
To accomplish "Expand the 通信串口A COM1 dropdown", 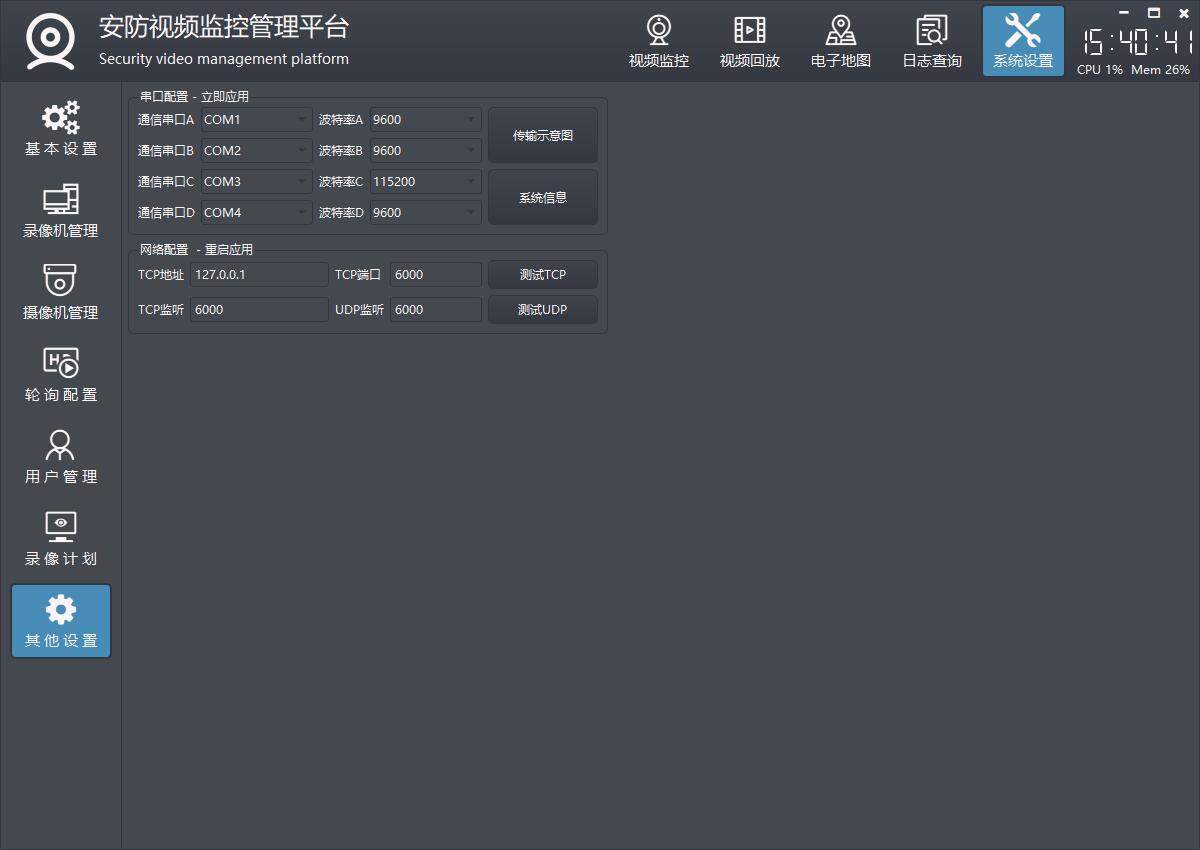I will (256, 120).
